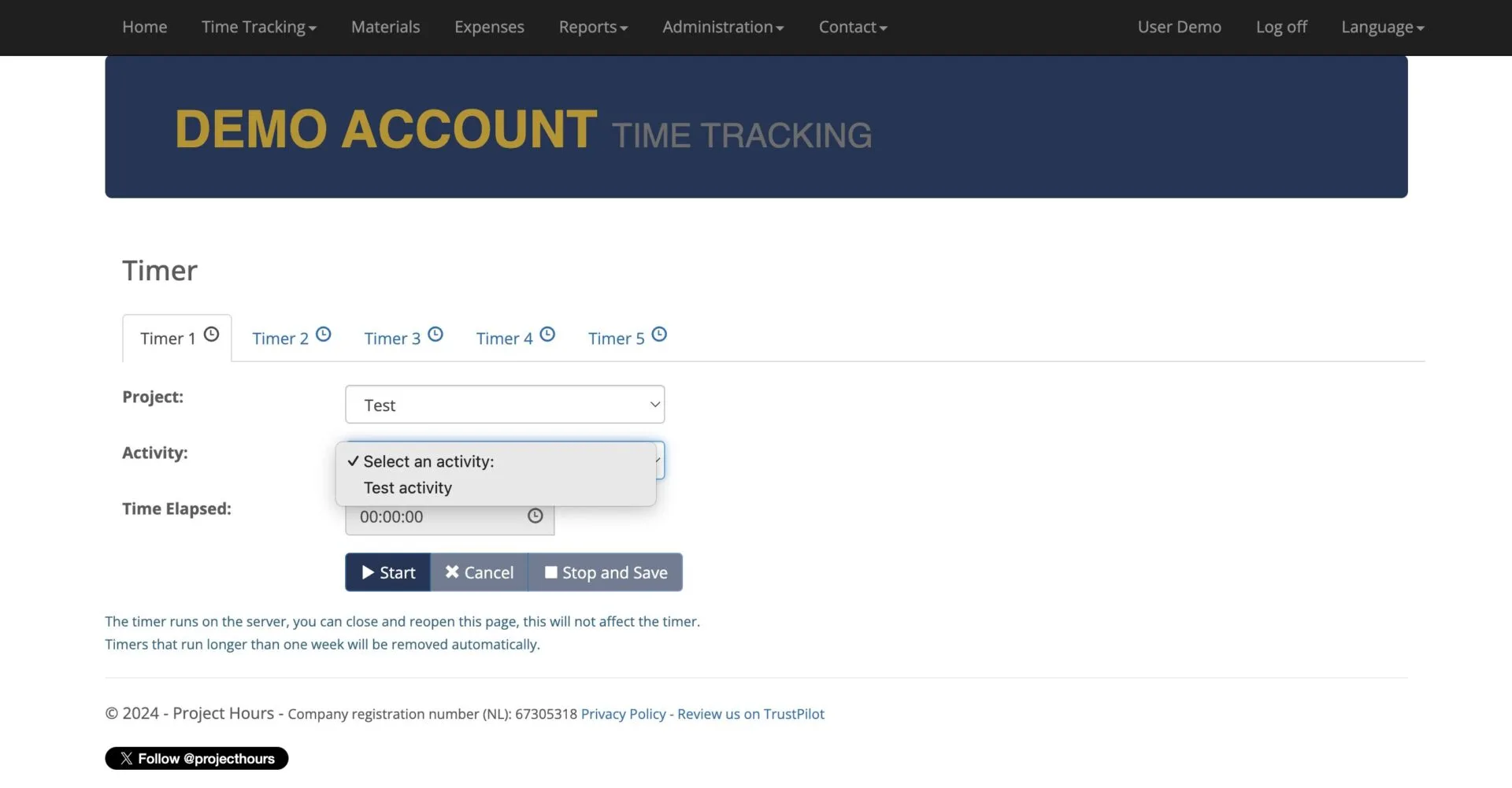Pick the 'Select an activity:' option

point(428,462)
